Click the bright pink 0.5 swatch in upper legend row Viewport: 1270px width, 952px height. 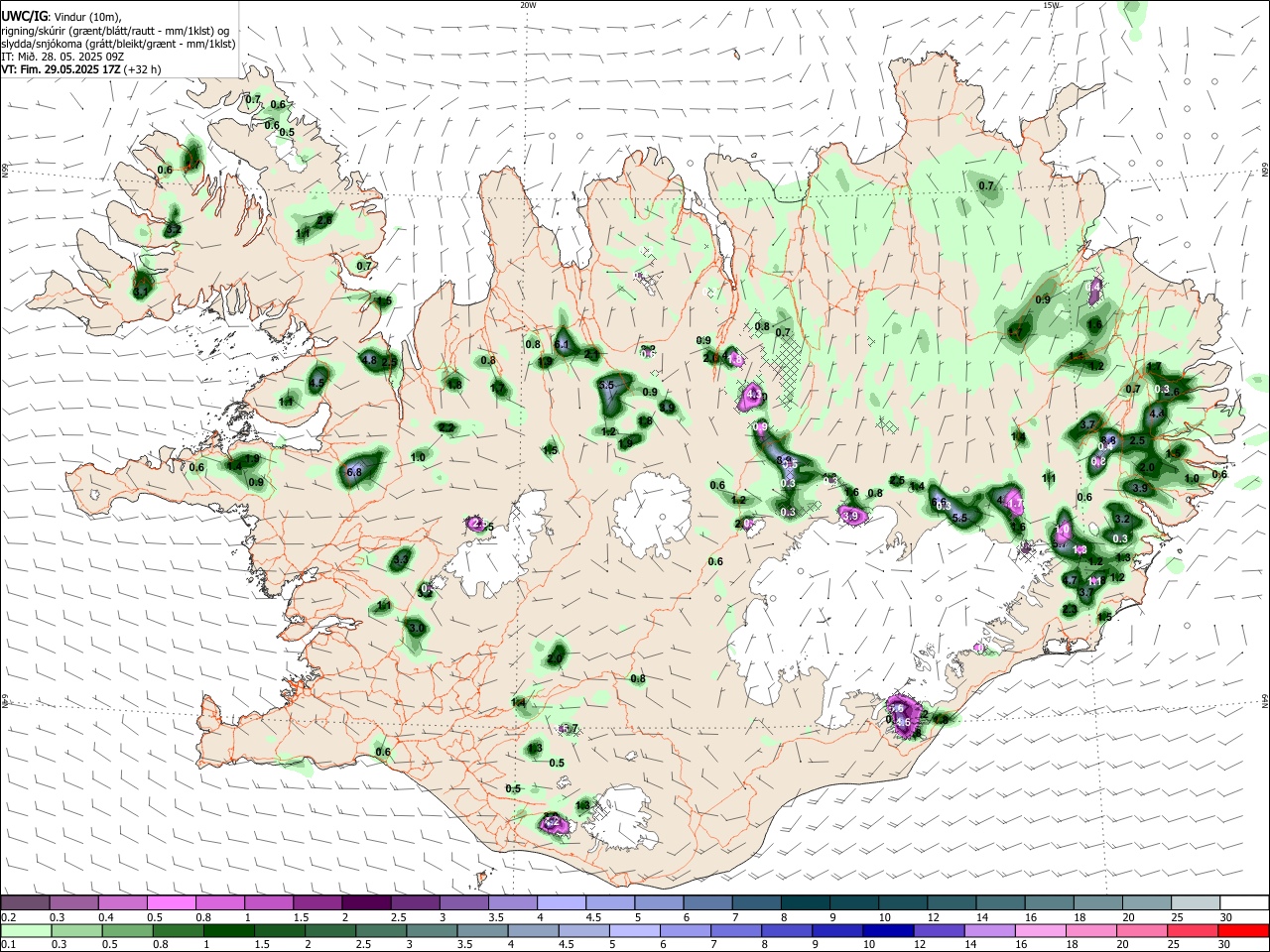[x=172, y=902]
